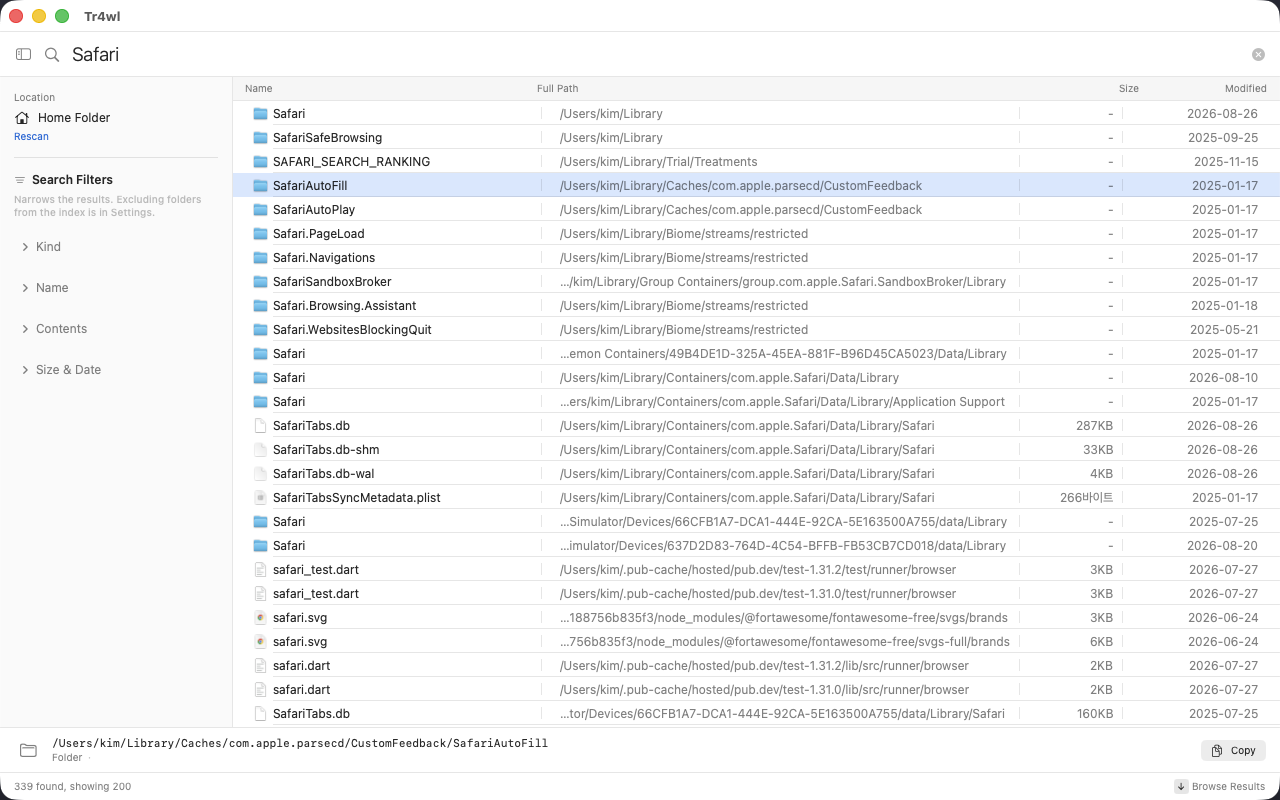The image size is (1280, 800).
Task: Toggle the sidebar panel icon
Action: [23, 54]
